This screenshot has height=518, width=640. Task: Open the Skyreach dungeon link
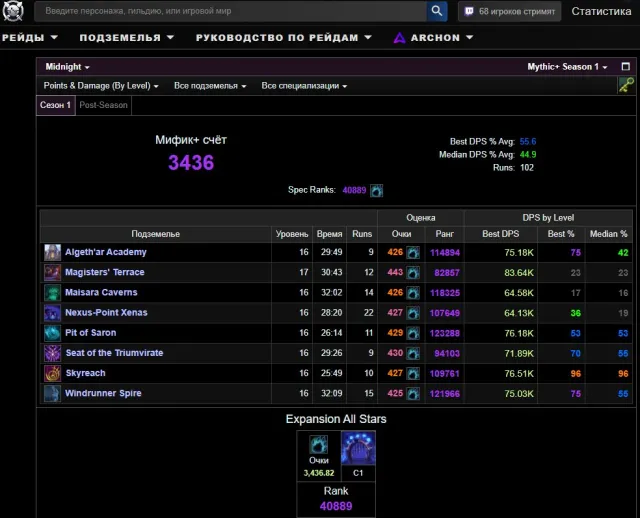coord(85,373)
